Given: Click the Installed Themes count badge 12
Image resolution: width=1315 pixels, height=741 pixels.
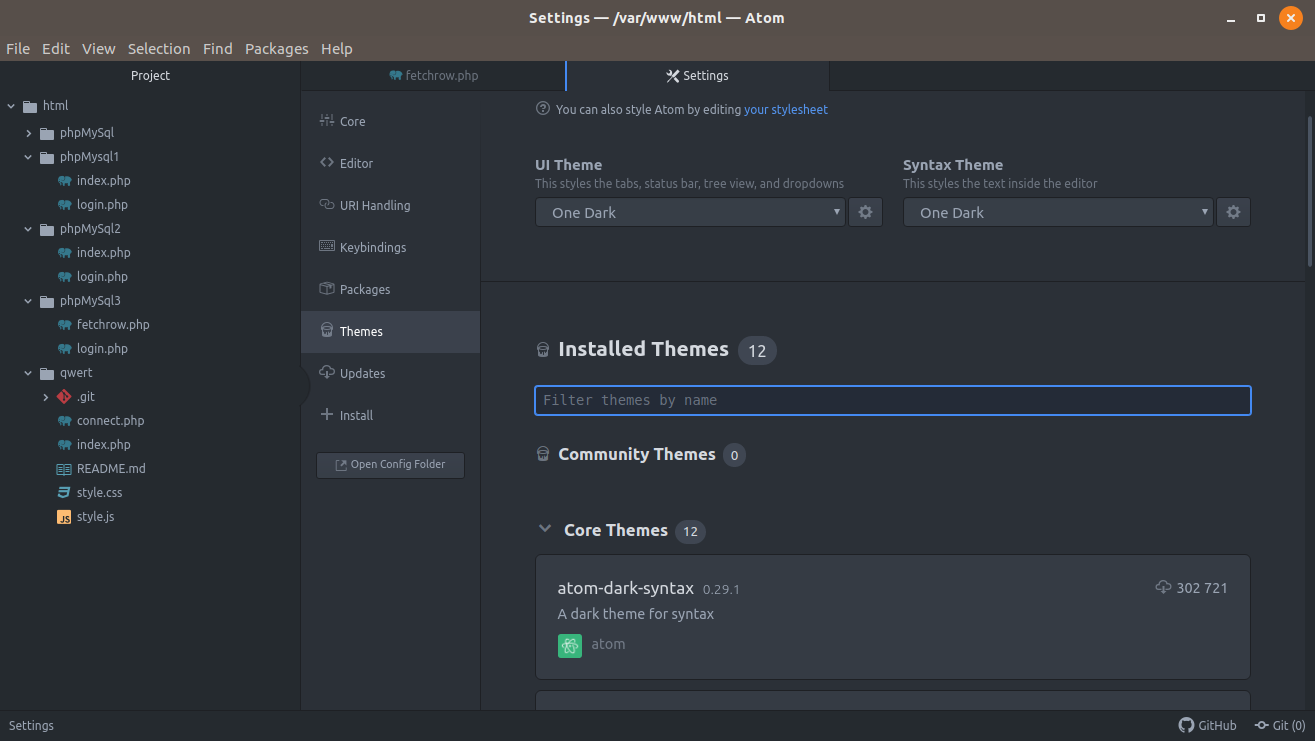Looking at the screenshot, I should [x=757, y=350].
